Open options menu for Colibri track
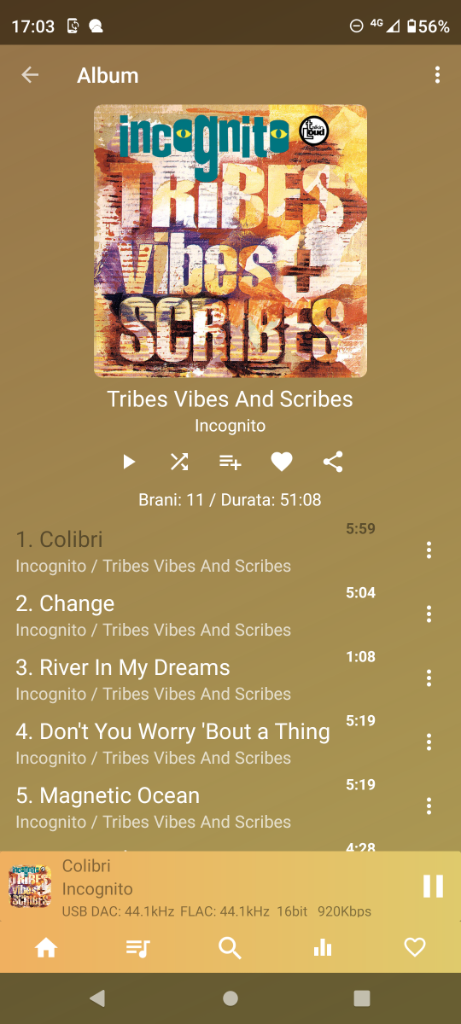 [428, 550]
